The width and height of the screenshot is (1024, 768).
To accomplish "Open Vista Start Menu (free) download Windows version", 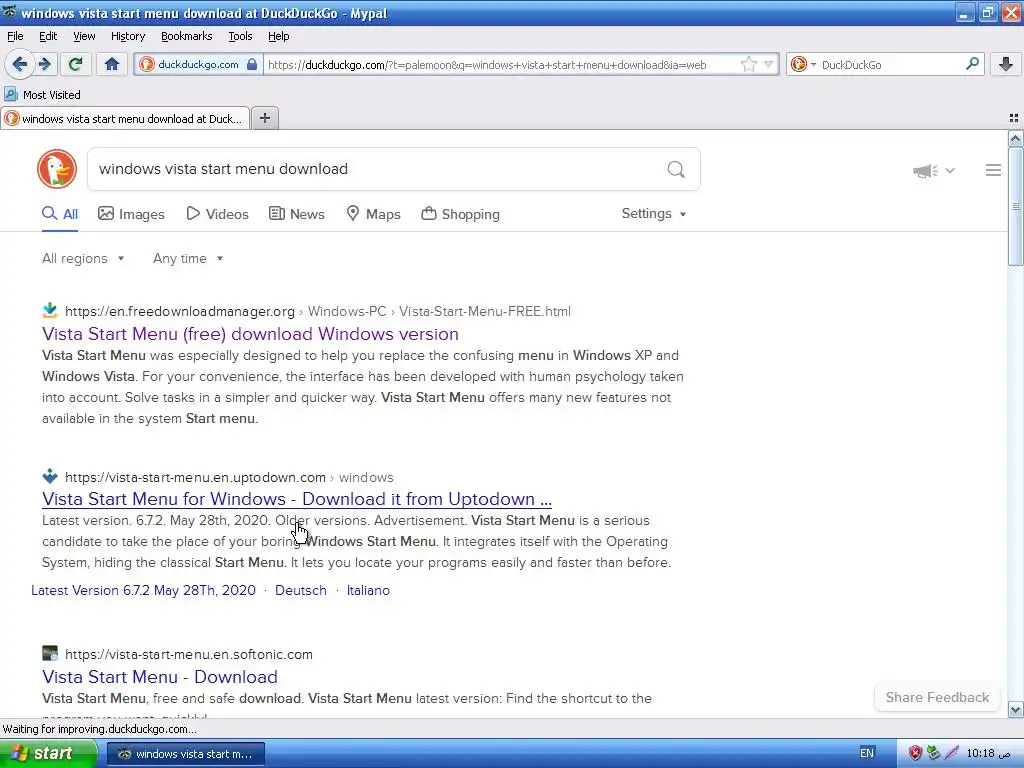I will pos(250,334).
